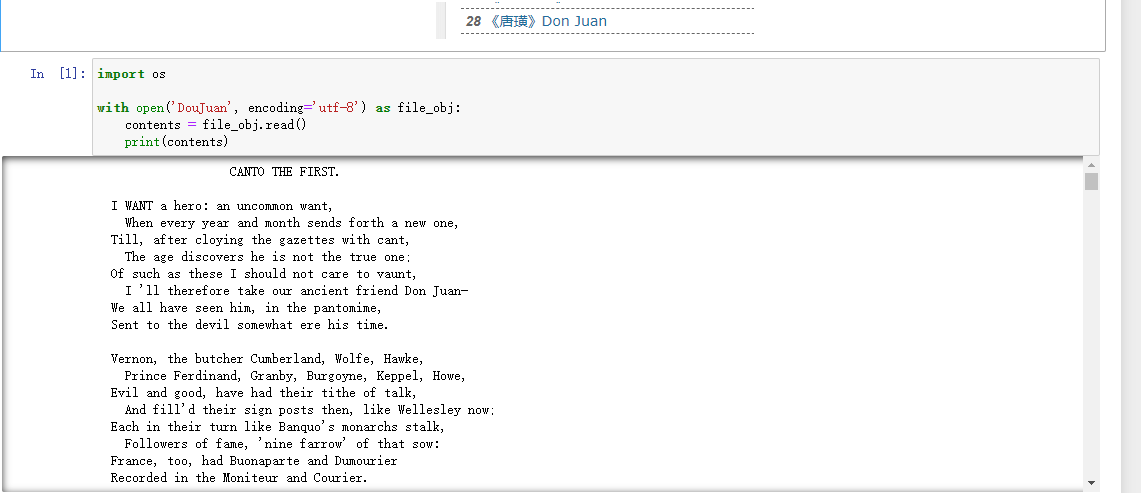The width and height of the screenshot is (1141, 493).
Task: Click the 'with open('DouJuan'...' code line
Action: [x=279, y=108]
